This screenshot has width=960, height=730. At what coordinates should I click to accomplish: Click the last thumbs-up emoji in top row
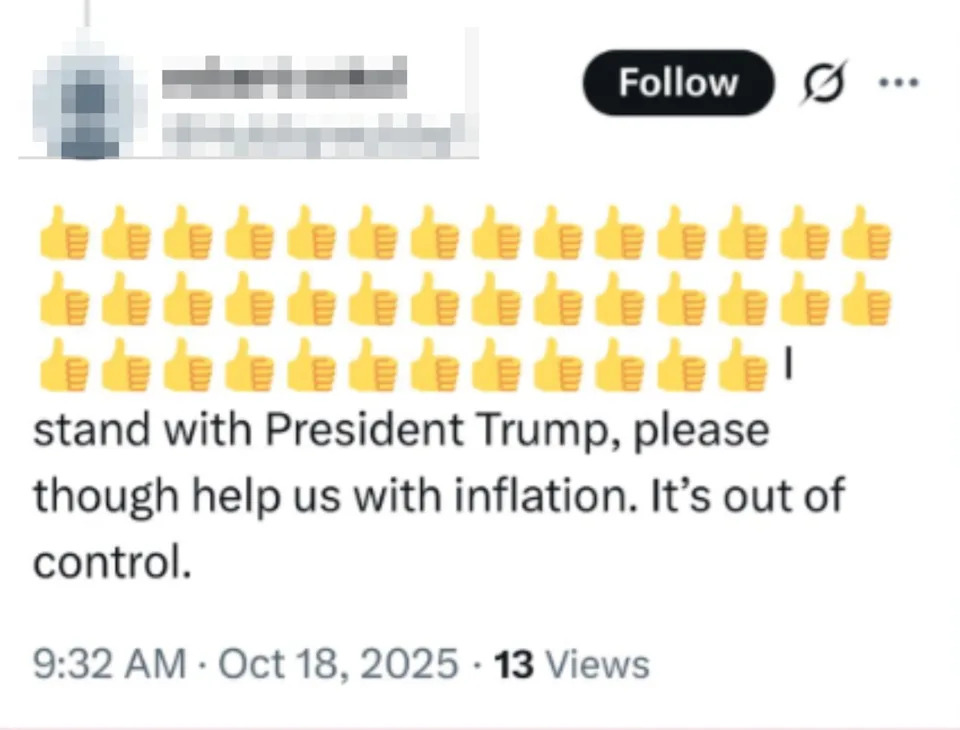(864, 232)
